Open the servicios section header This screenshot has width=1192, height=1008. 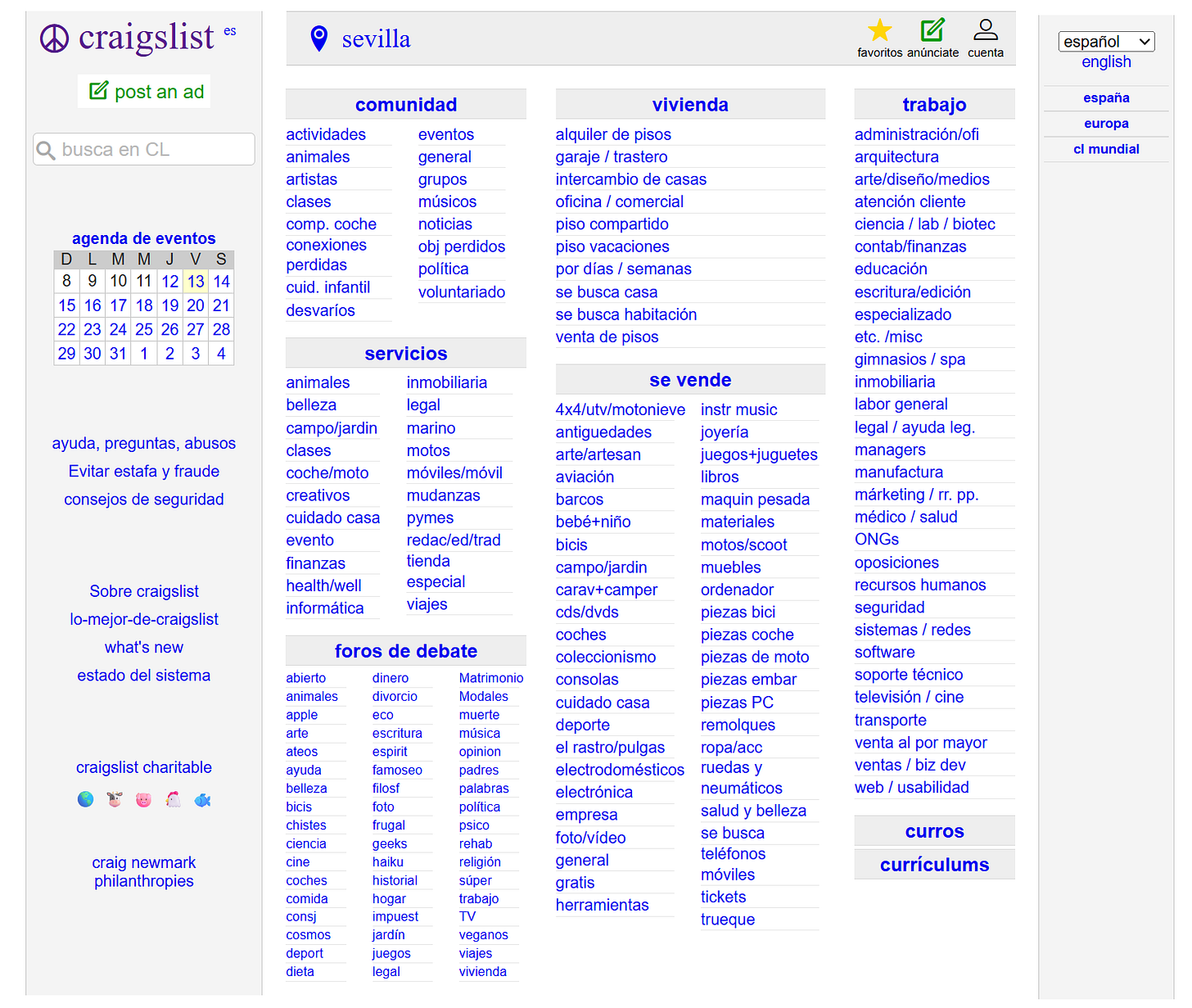click(x=406, y=353)
